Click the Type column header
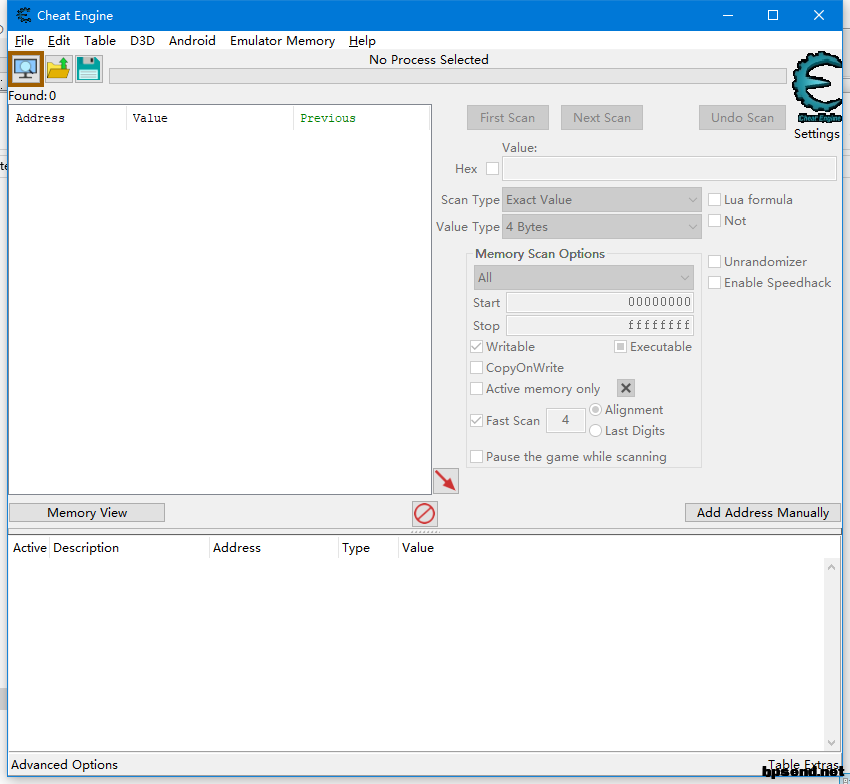Screen dimensions: 850x784 tap(369, 548)
